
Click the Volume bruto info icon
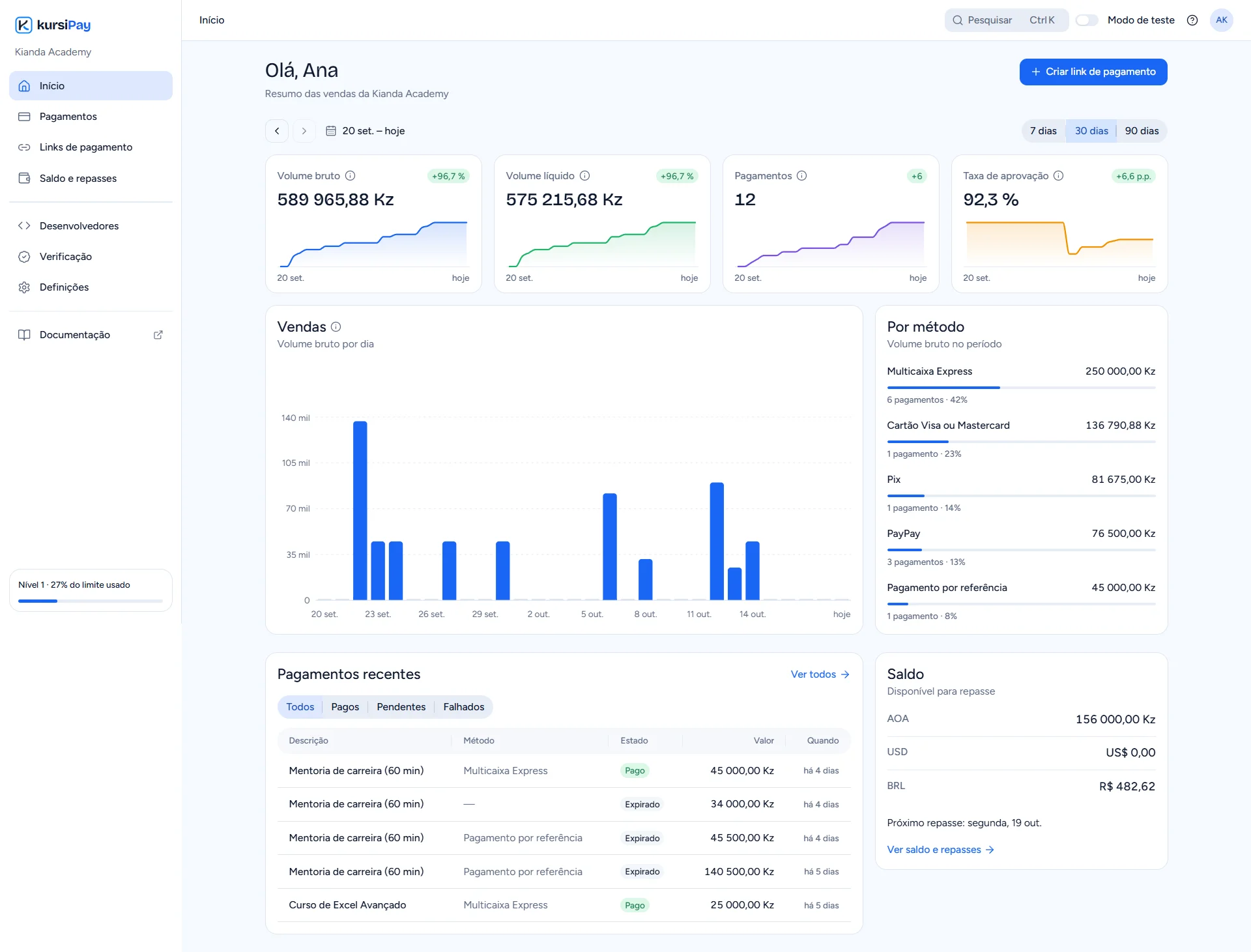coord(350,176)
